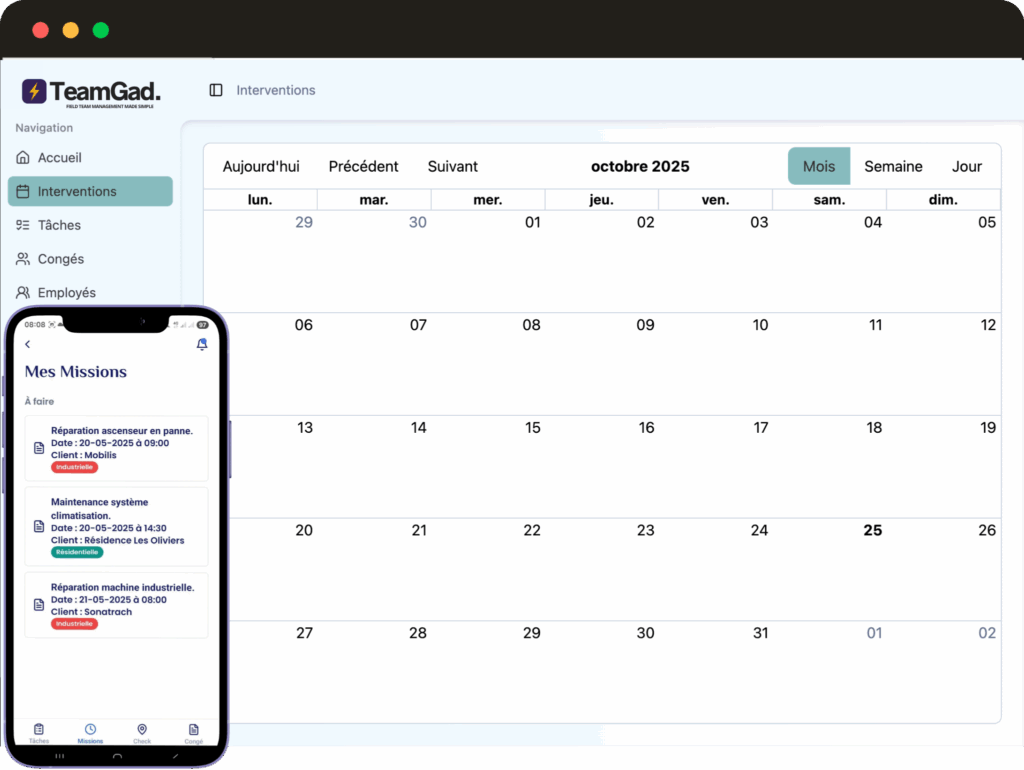Tap the back arrow on the phone

tap(28, 344)
